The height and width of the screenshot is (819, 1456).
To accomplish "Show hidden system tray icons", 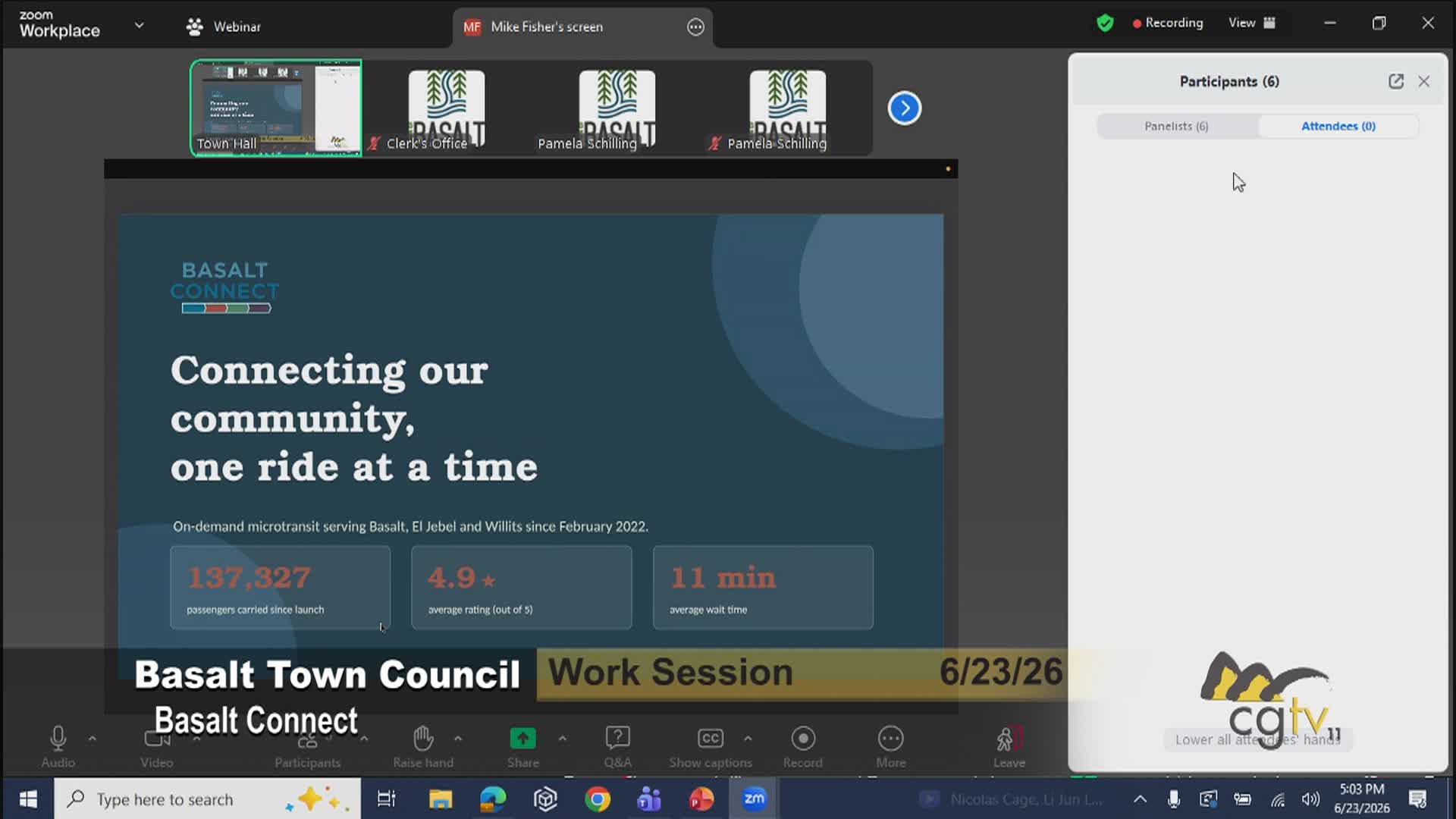I will (x=1140, y=799).
